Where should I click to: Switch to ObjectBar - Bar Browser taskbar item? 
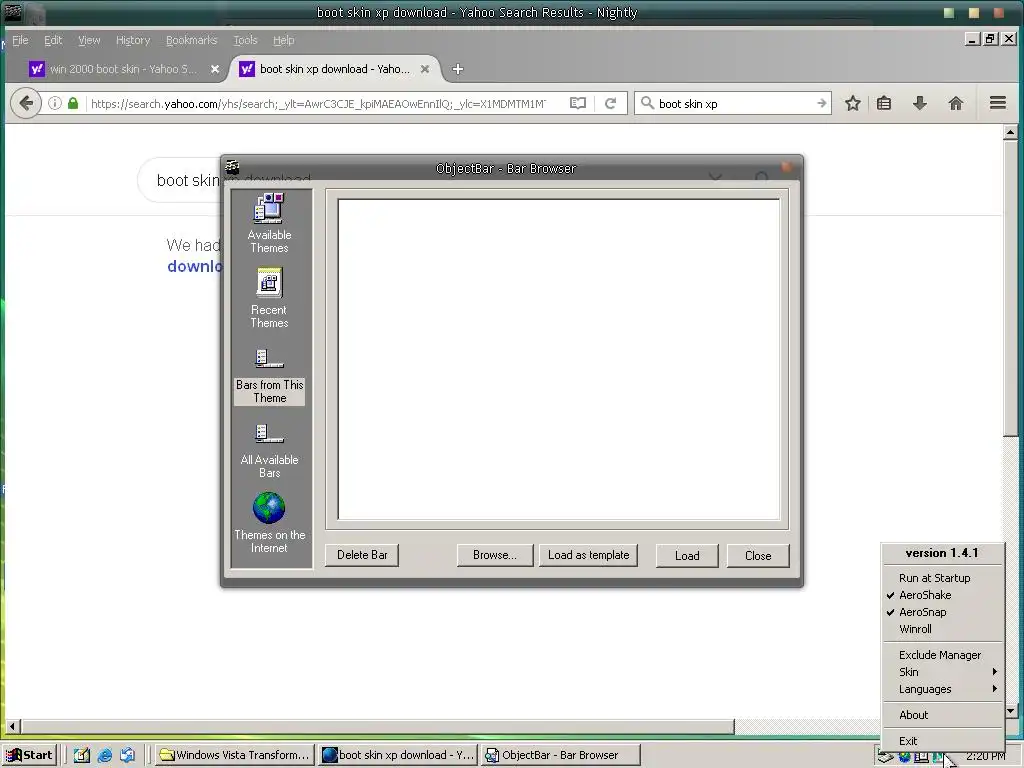pos(560,755)
